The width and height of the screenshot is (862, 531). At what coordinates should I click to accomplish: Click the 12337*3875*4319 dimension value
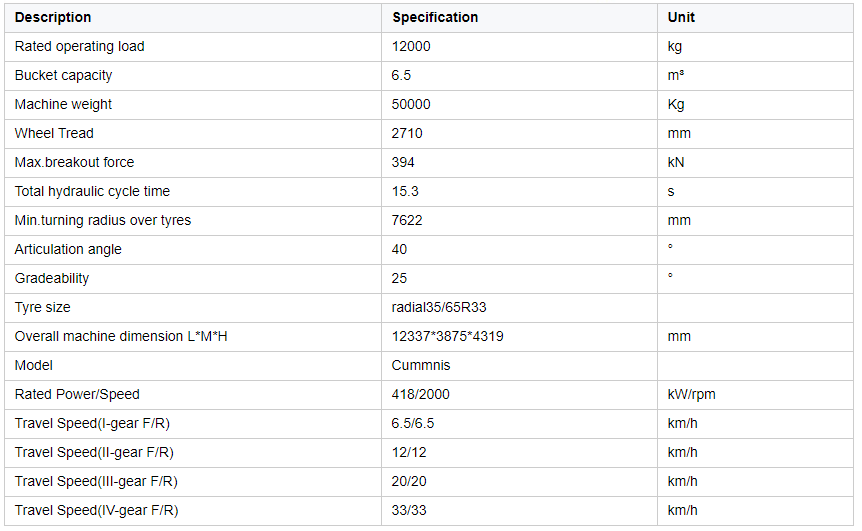447,336
